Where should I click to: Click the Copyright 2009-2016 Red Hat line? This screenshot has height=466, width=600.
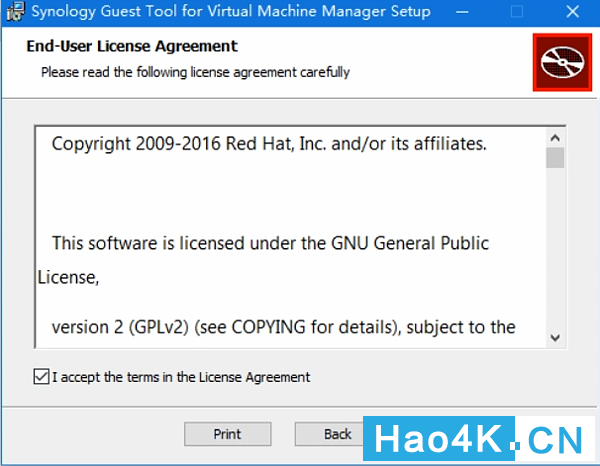(x=269, y=144)
